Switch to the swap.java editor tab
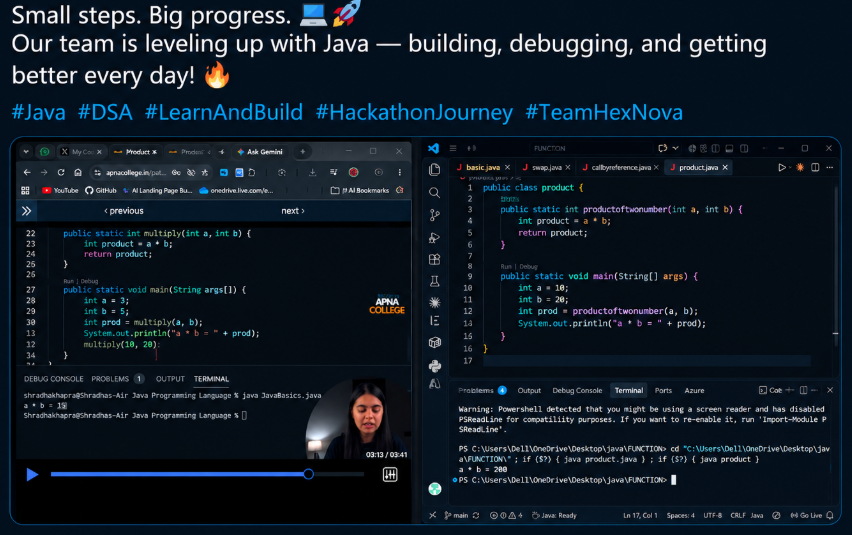The width and height of the screenshot is (852, 535). (547, 167)
